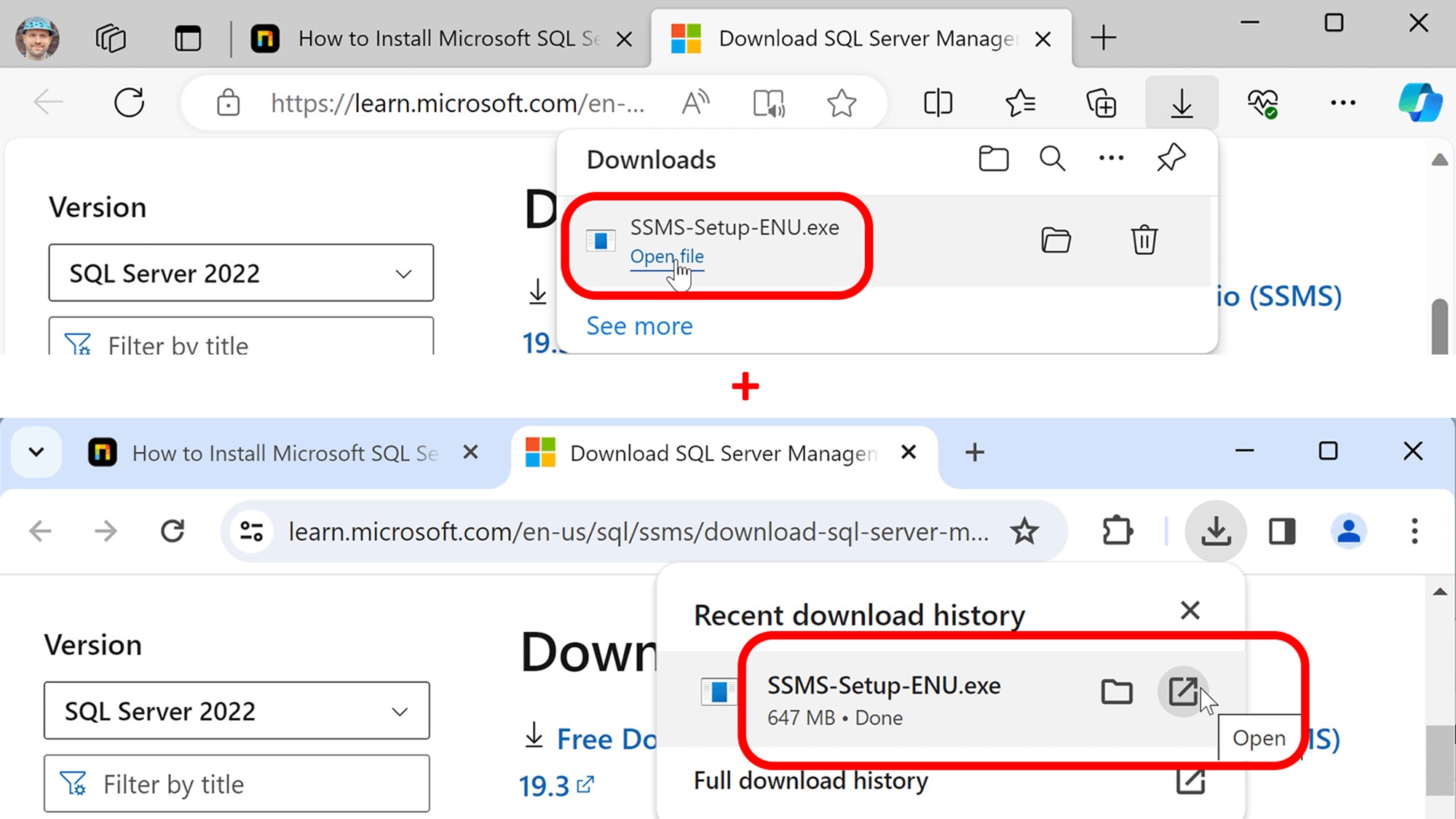This screenshot has width=1456, height=819.
Task: Focus Filter by title field in Edge page
Action: coord(241,336)
